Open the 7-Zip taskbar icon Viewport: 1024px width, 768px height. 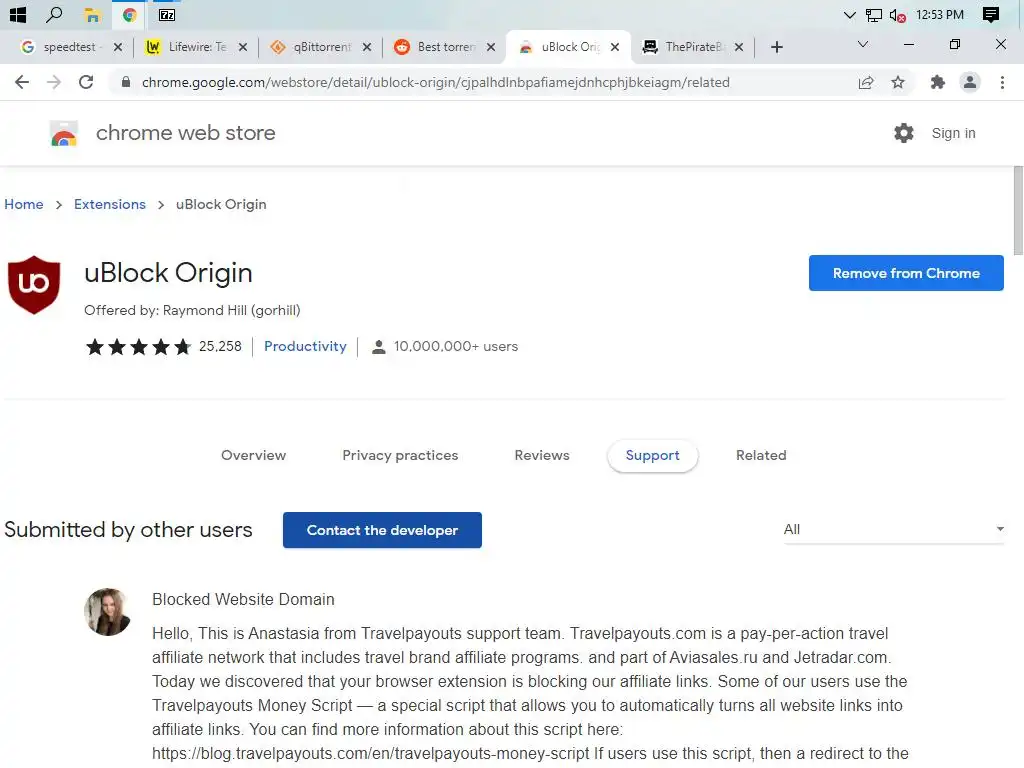[x=167, y=15]
